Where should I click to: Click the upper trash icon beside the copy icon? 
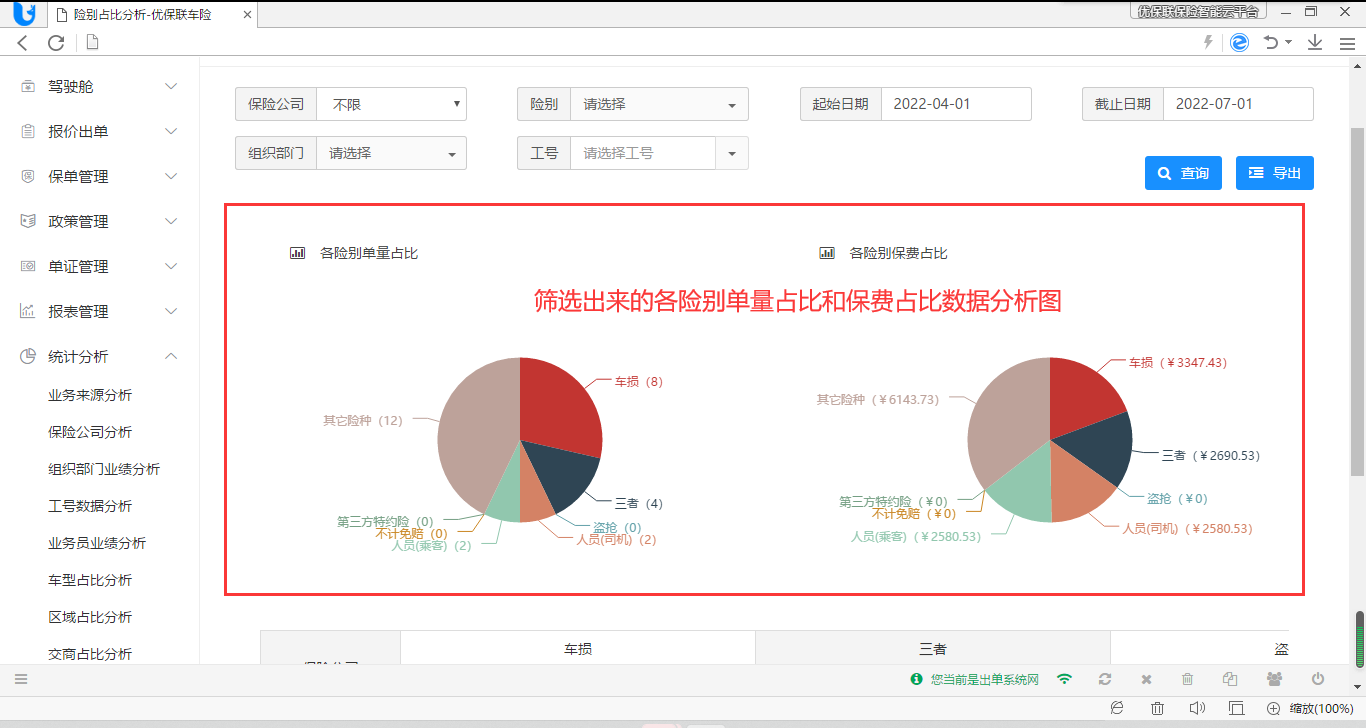1188,679
